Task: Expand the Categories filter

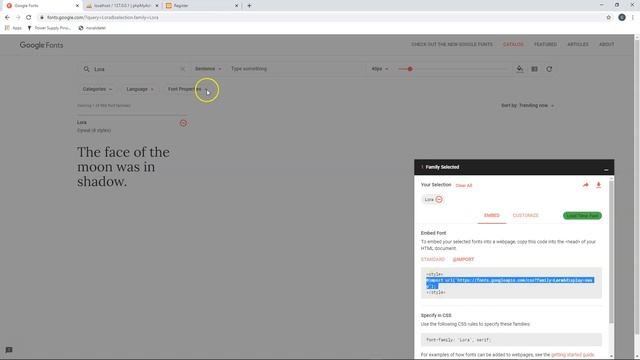Action: (x=97, y=89)
